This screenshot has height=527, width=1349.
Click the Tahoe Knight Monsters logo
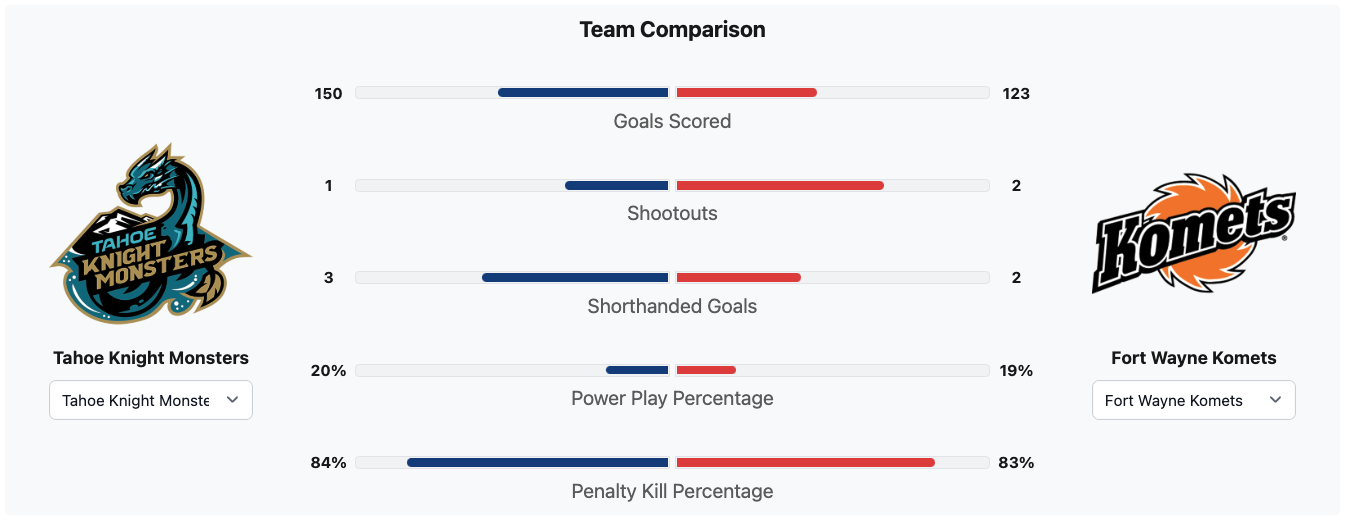151,233
